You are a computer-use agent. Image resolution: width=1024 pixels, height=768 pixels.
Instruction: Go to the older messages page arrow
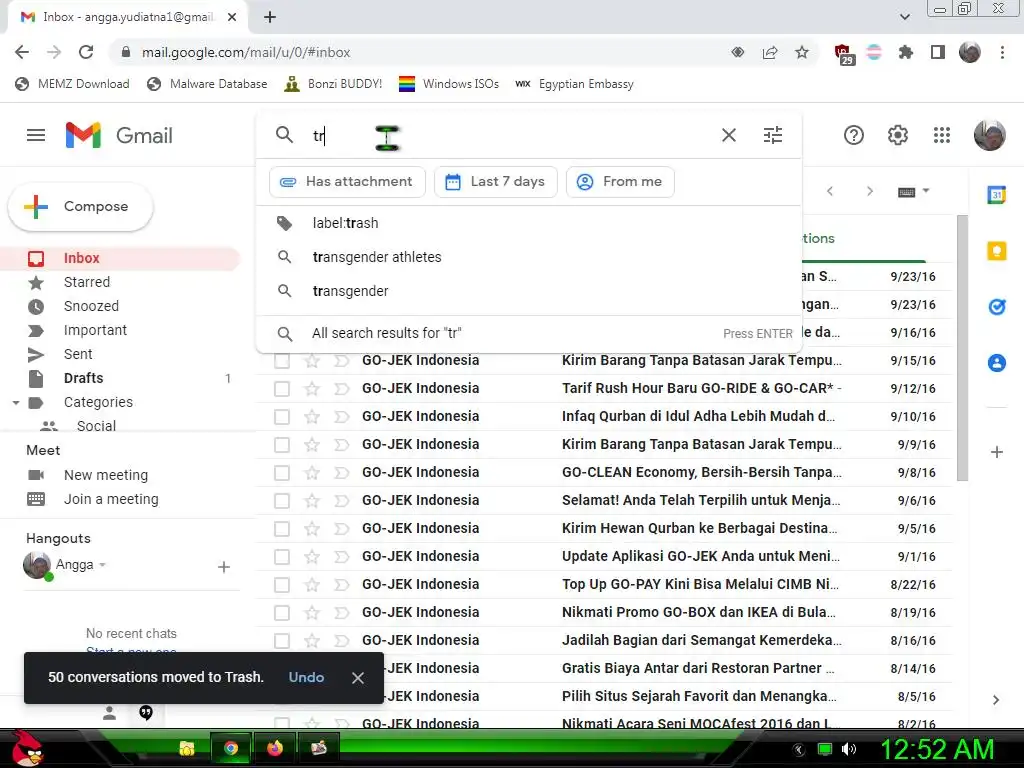click(869, 191)
